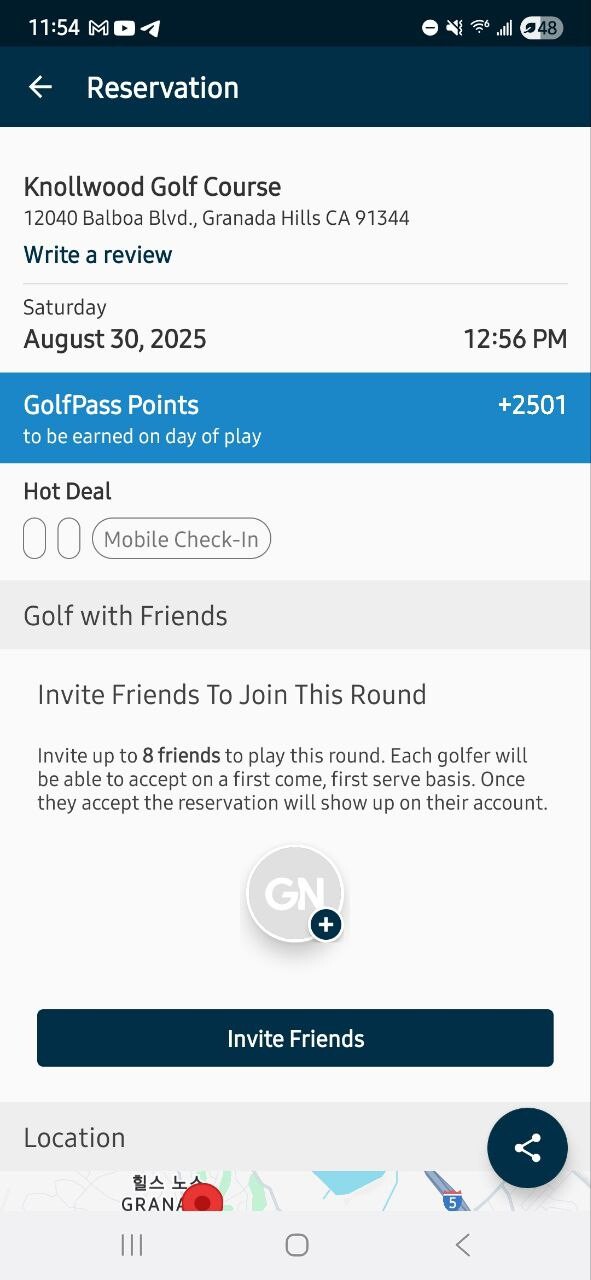Tap the first empty Hot Deal chip
Viewport: 591px width, 1280px height.
coord(34,539)
